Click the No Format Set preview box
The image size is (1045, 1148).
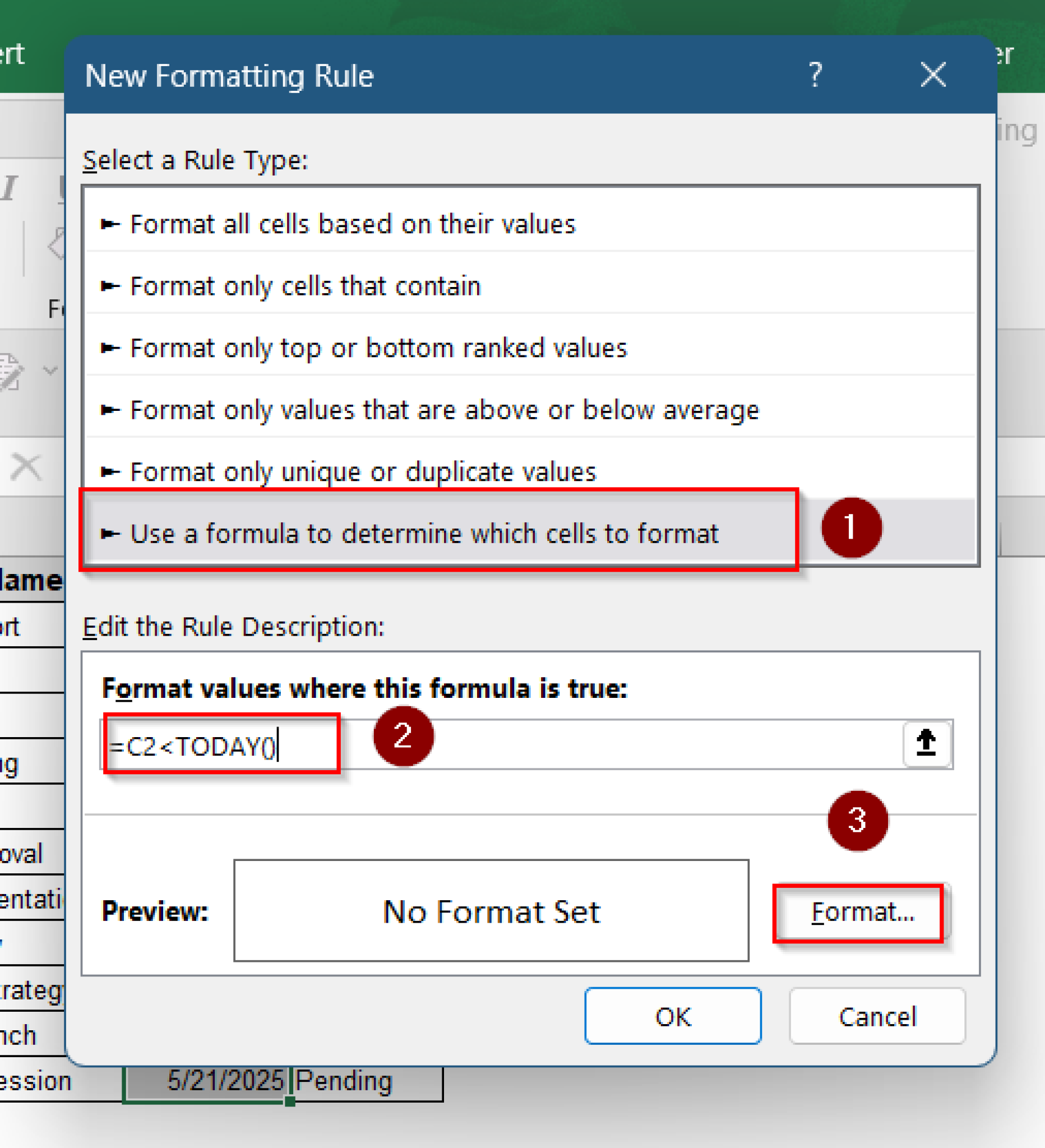pyautogui.click(x=492, y=911)
